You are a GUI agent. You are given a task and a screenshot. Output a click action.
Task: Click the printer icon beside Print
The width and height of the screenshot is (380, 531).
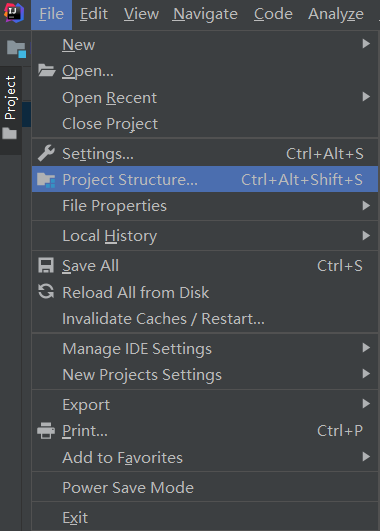click(46, 431)
